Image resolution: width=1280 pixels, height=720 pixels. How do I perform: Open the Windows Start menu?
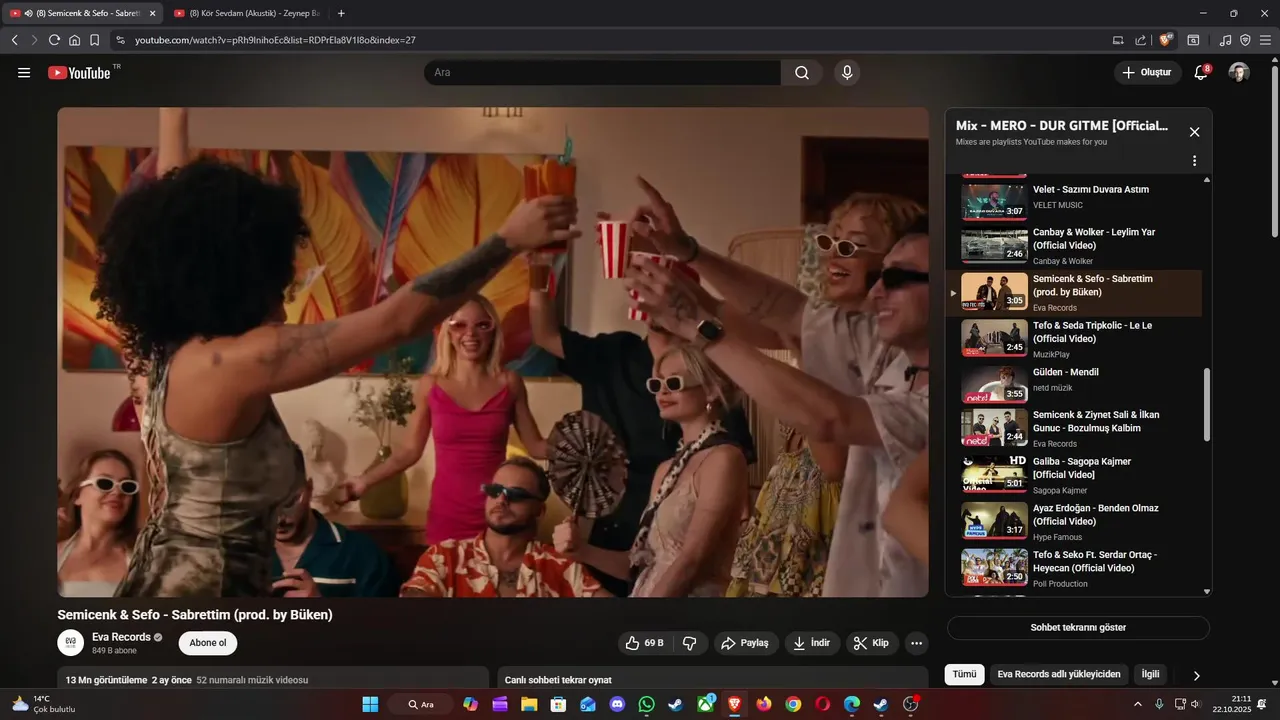point(370,704)
